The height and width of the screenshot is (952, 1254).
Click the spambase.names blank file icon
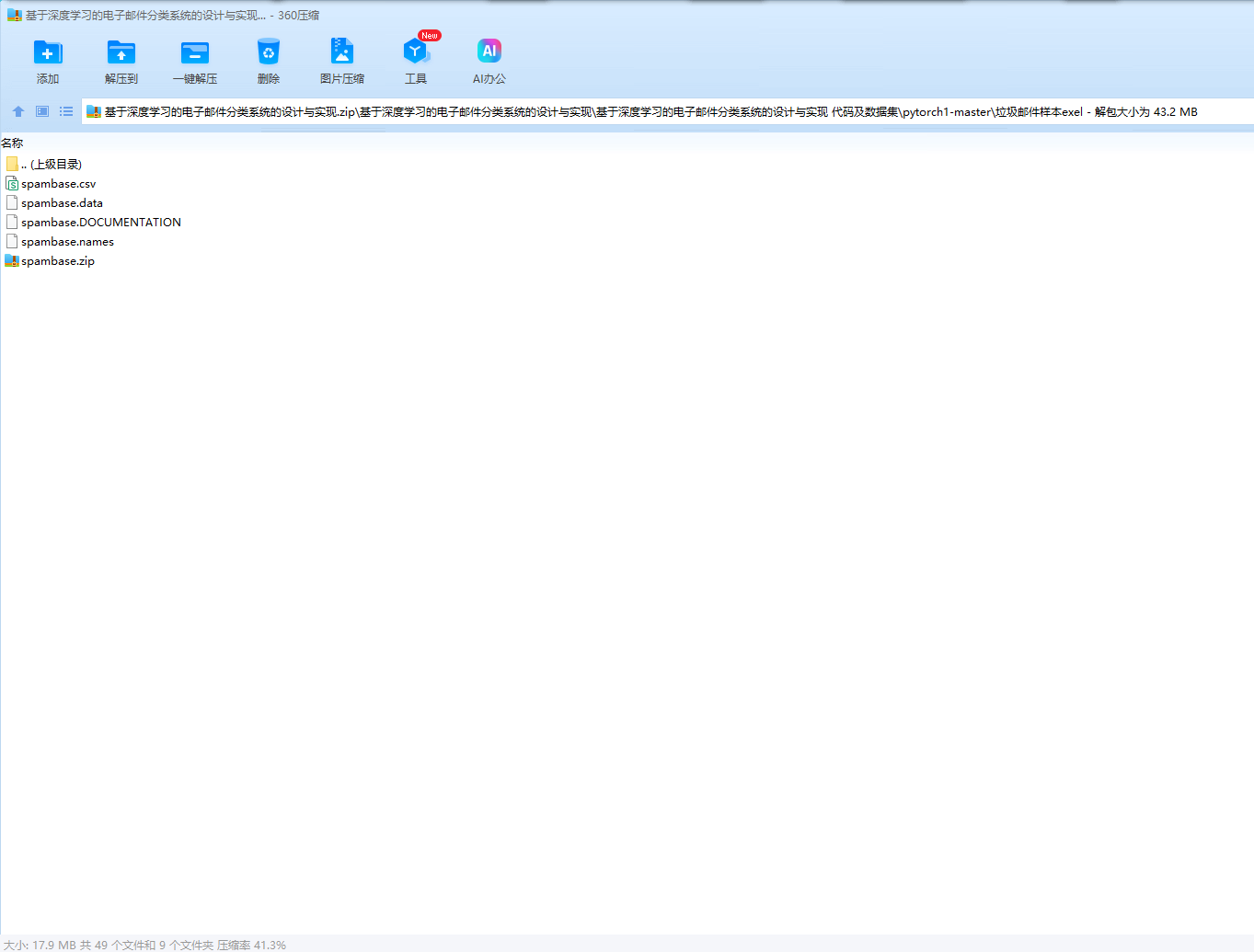(x=12, y=242)
